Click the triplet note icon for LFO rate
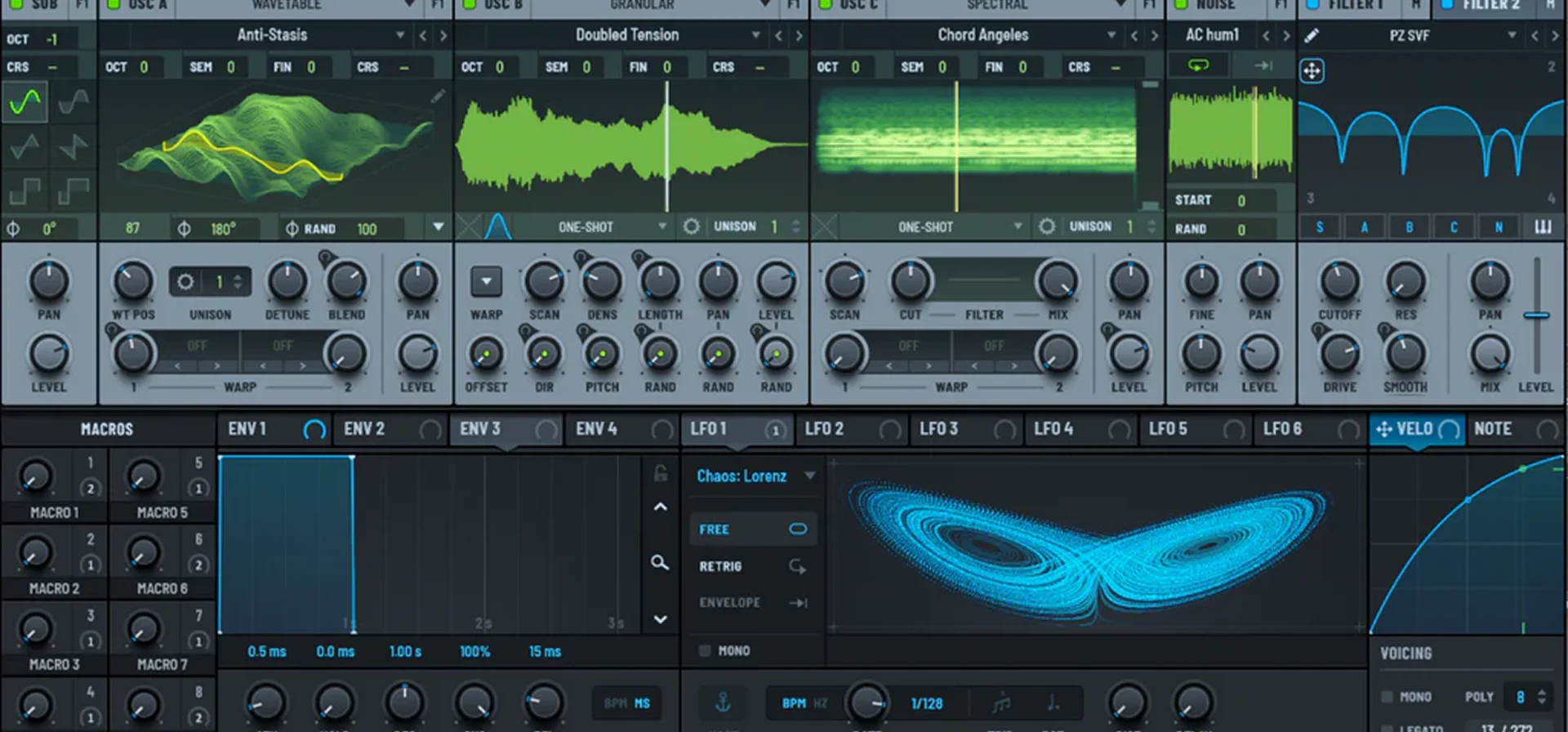The image size is (1568, 732). coord(1002,703)
